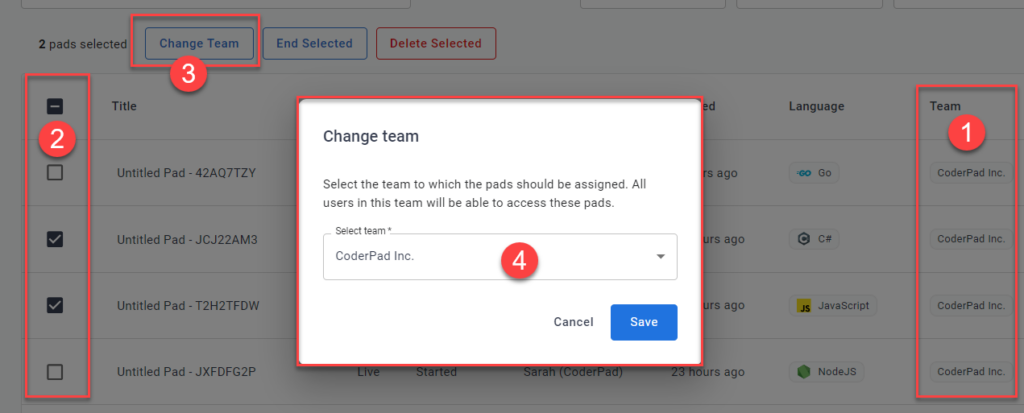This screenshot has height=413, width=1024.
Task: Click the End Selected button
Action: (314, 43)
